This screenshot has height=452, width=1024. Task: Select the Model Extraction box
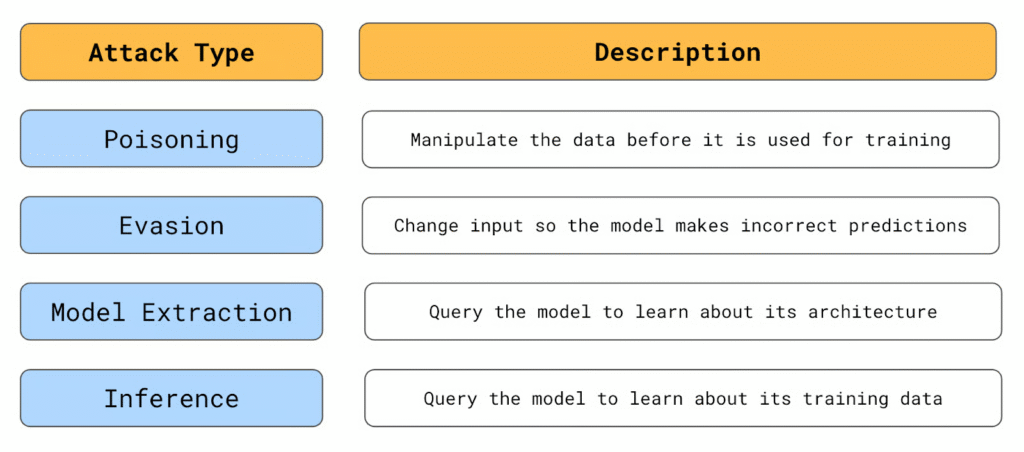click(171, 312)
